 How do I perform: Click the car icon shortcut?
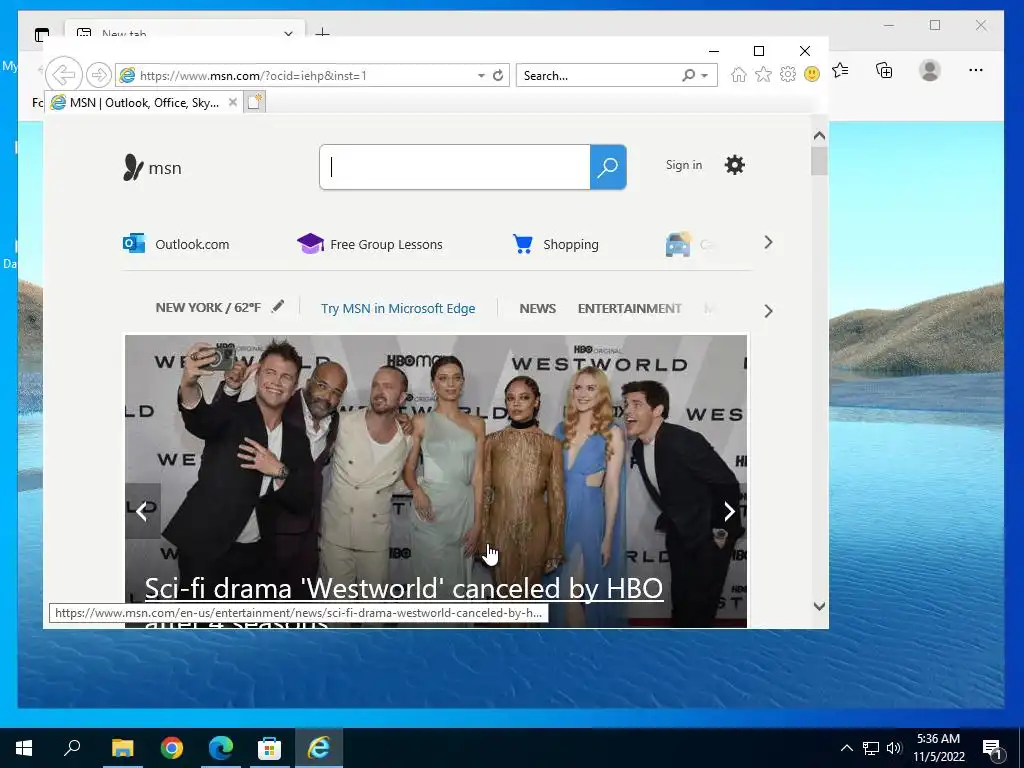(678, 244)
